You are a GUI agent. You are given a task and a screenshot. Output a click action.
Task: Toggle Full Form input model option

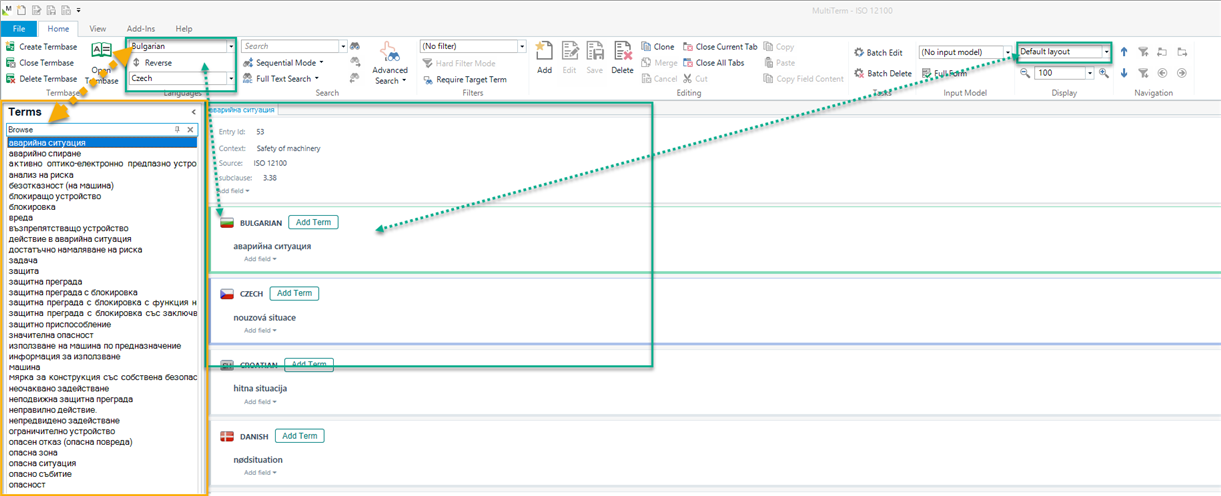927,73
